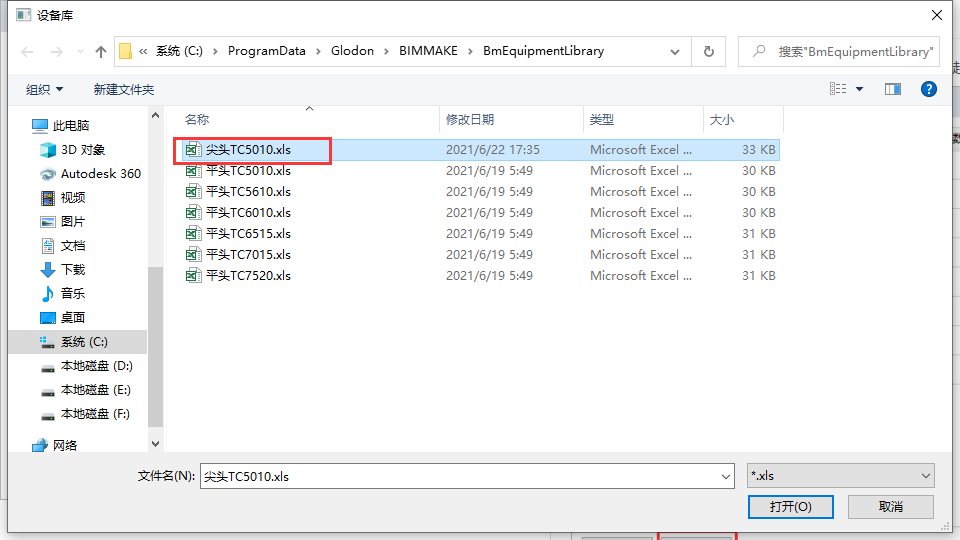This screenshot has height=540, width=960.
Task: Open 网络 in the navigation tree
Action: [64, 445]
